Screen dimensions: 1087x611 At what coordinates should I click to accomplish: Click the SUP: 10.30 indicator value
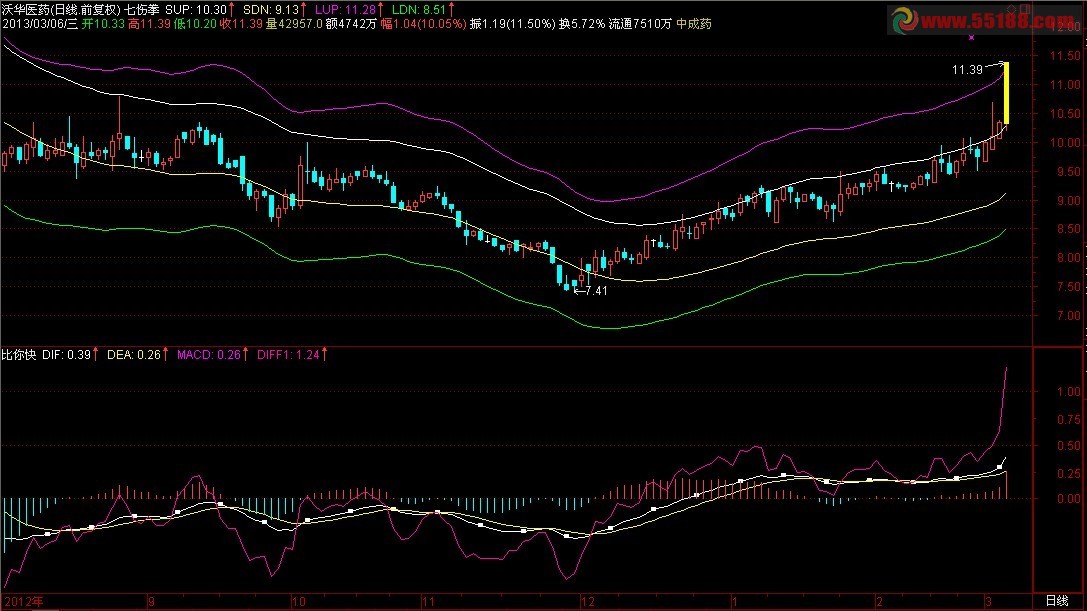[196, 10]
